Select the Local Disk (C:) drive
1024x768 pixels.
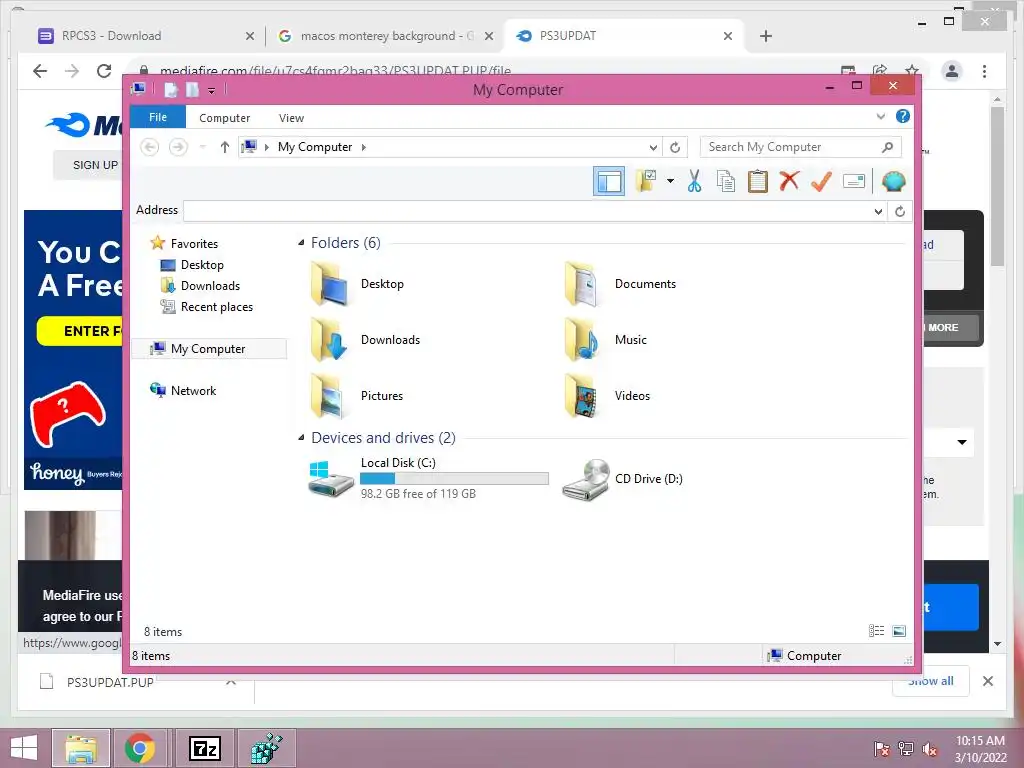(x=428, y=479)
